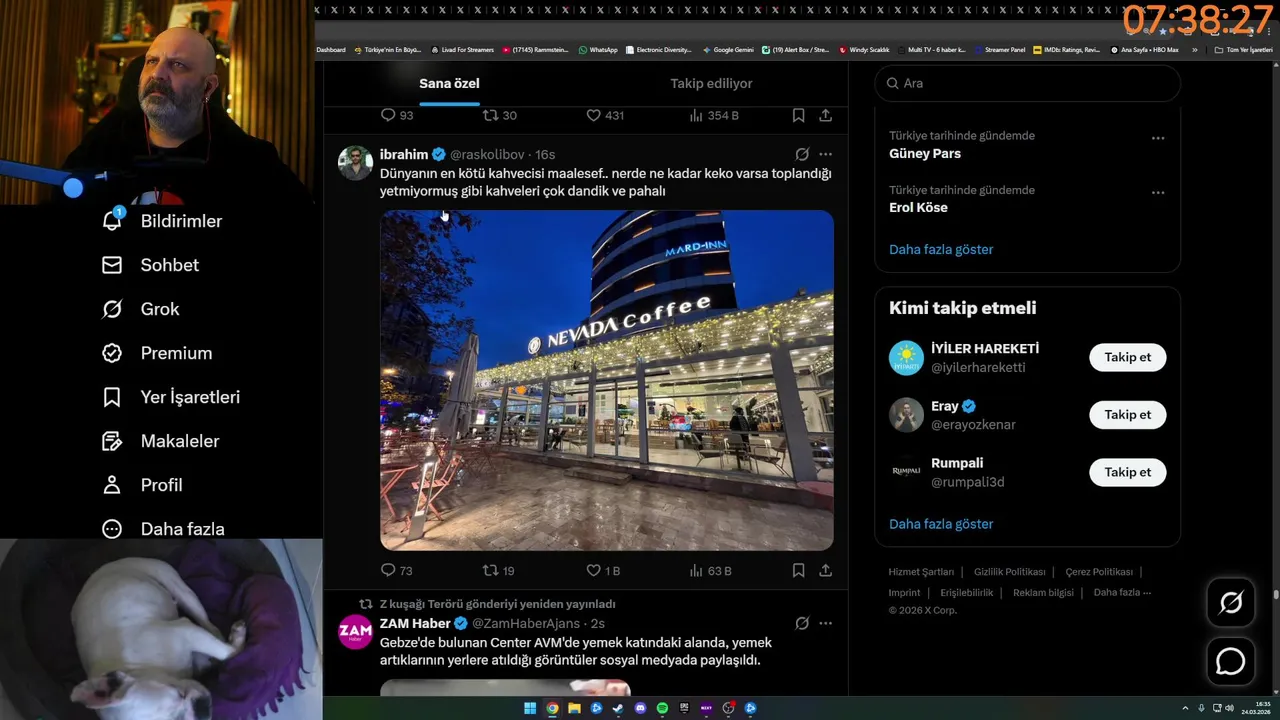Open ZAM Haber account name
The image size is (1280, 720).
[415, 623]
